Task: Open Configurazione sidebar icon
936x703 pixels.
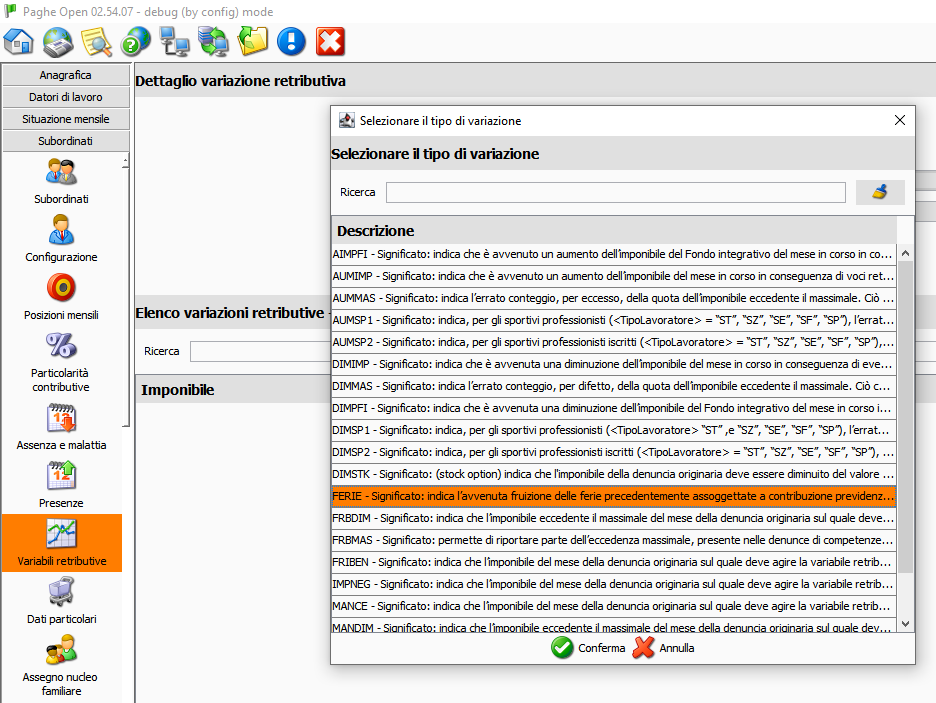Action: click(61, 230)
